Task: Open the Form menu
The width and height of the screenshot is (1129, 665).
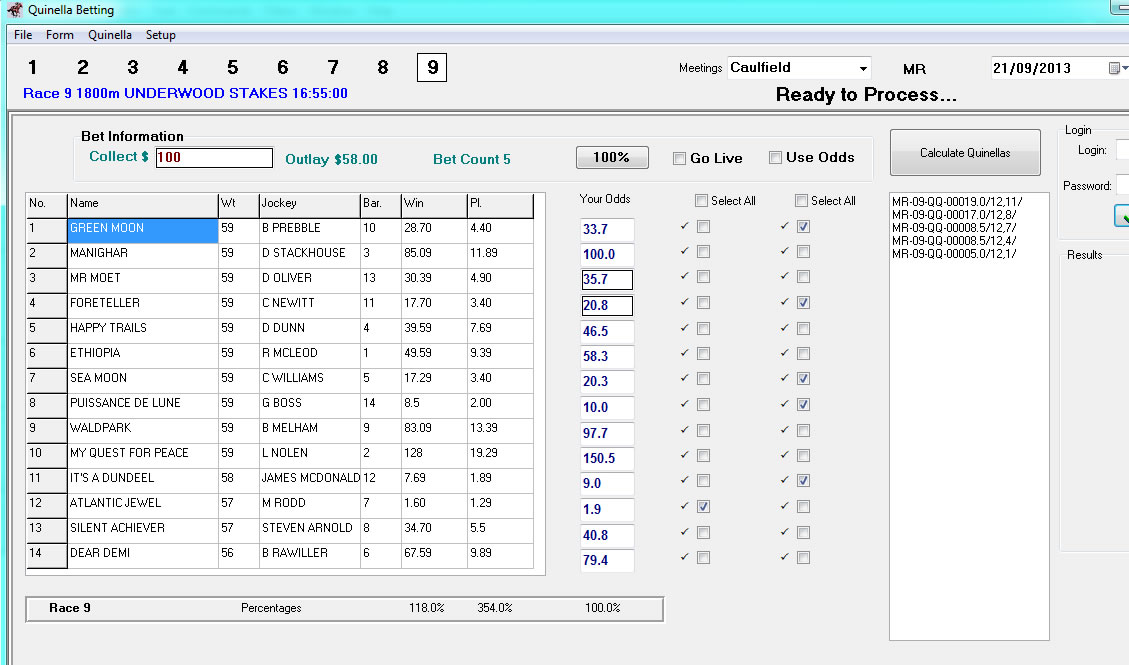Action: (x=60, y=35)
